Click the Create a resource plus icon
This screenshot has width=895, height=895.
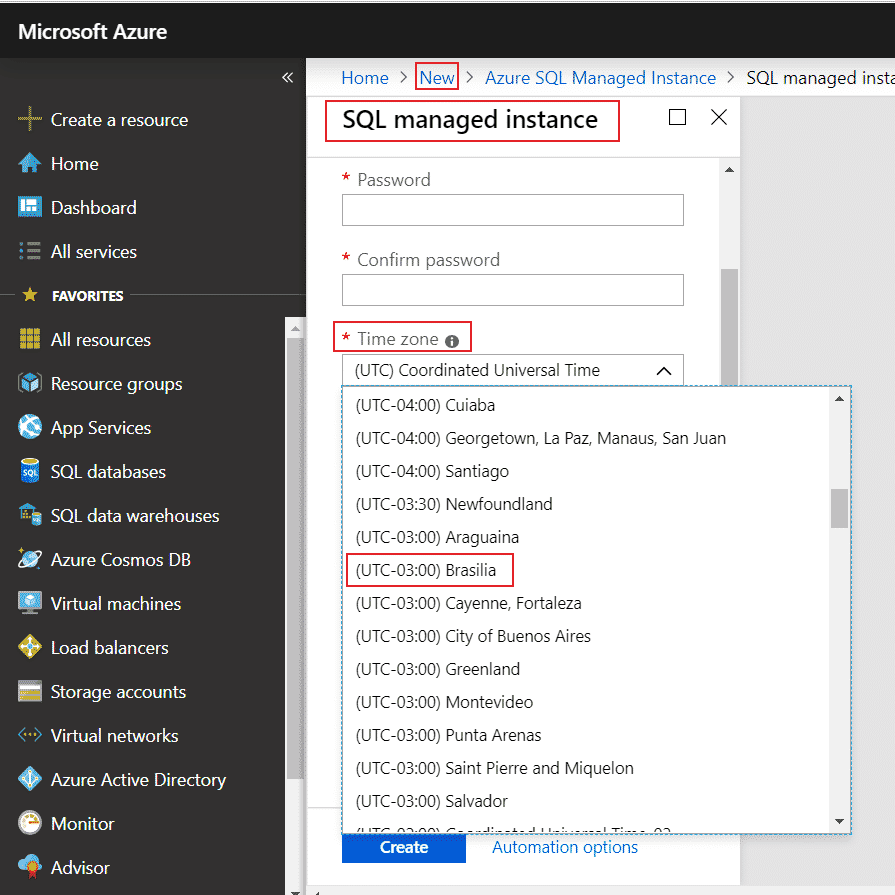[30, 119]
